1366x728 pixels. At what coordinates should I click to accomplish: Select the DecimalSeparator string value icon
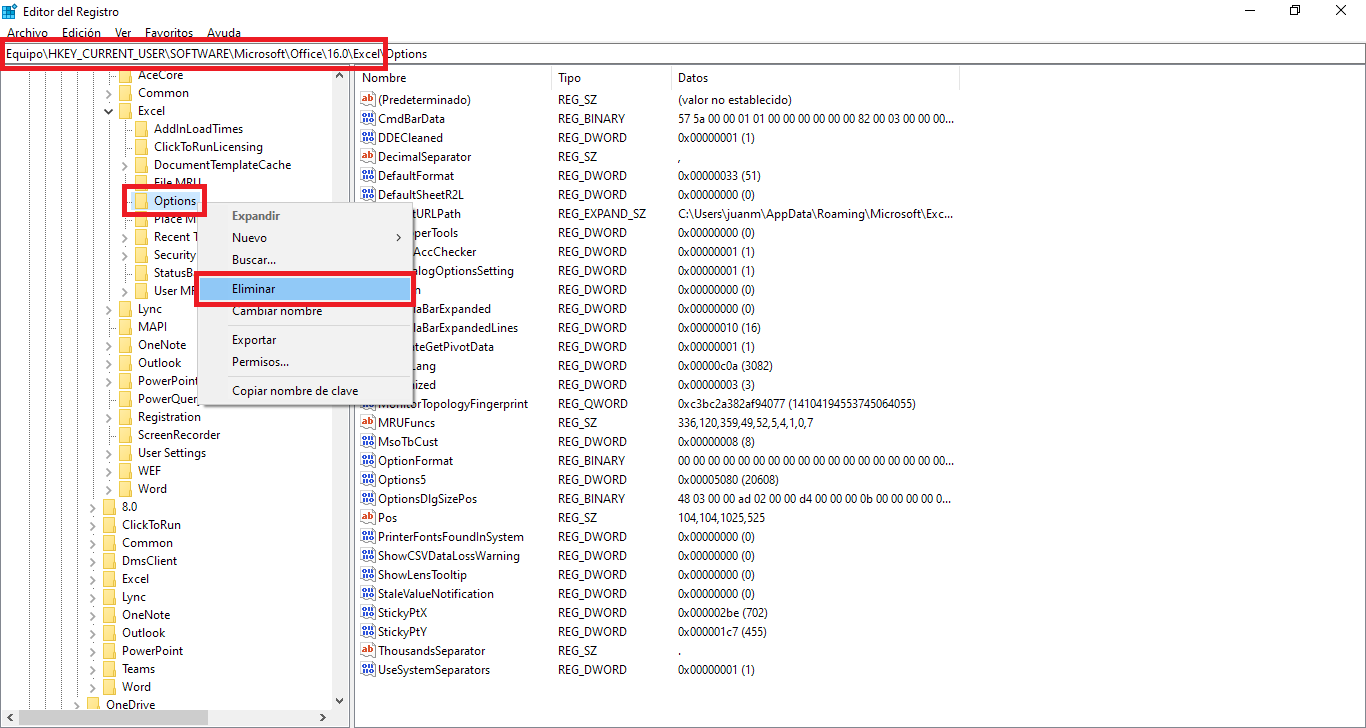367,157
